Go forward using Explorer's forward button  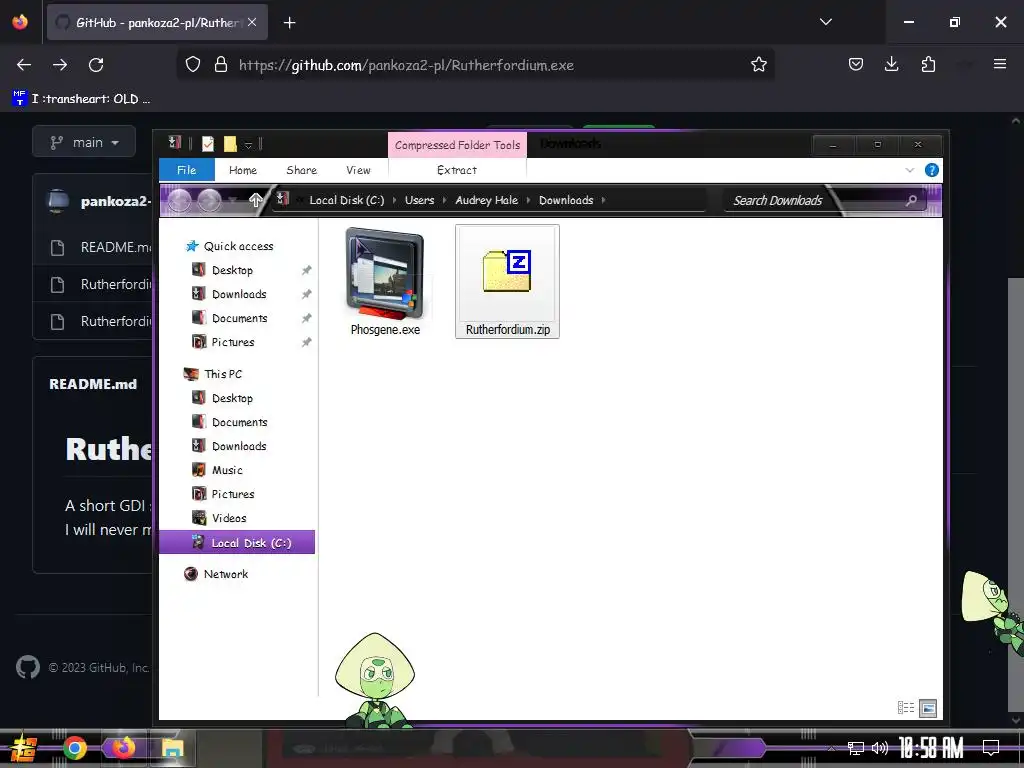(x=209, y=200)
